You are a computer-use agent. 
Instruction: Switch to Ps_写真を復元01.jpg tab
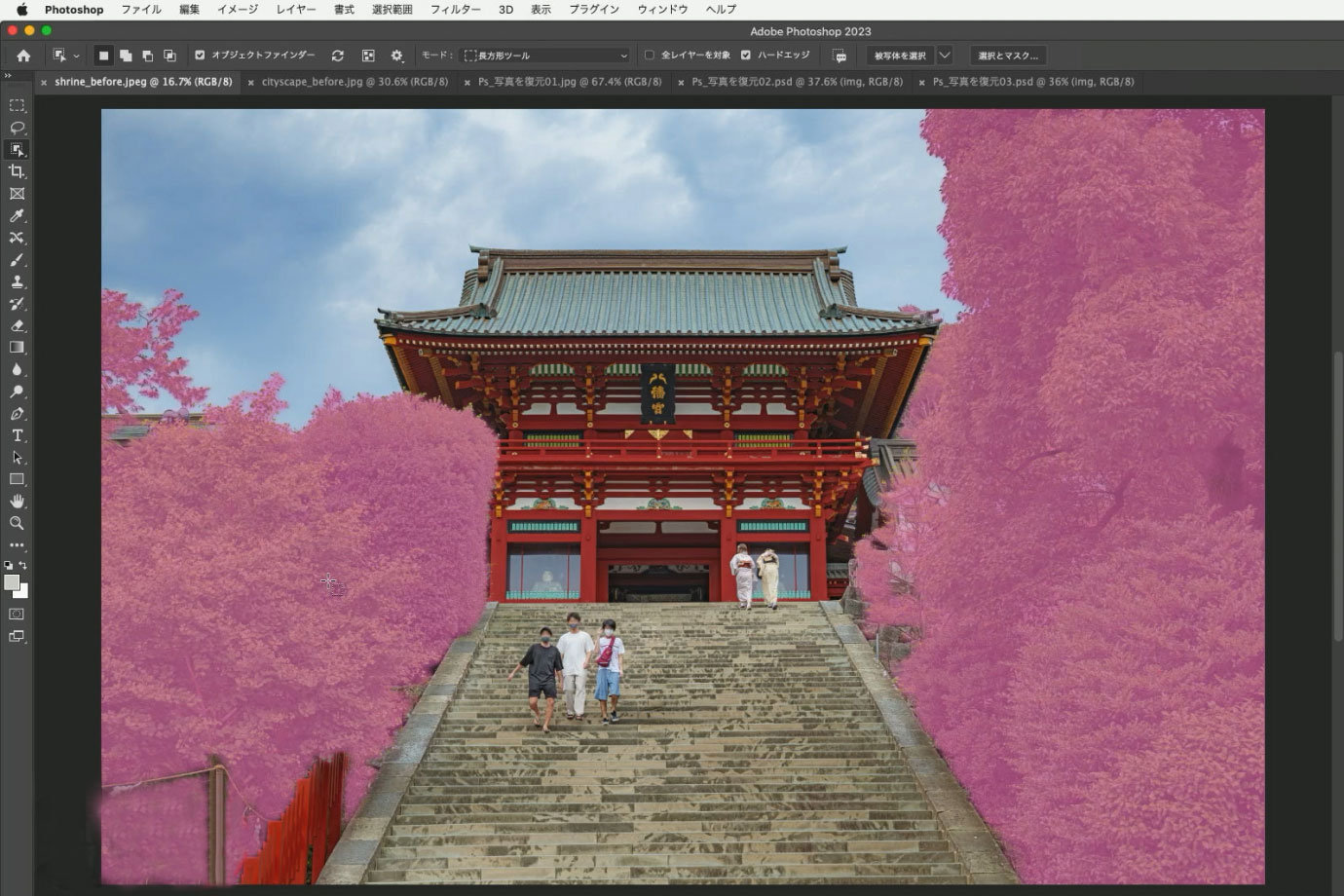coord(570,82)
